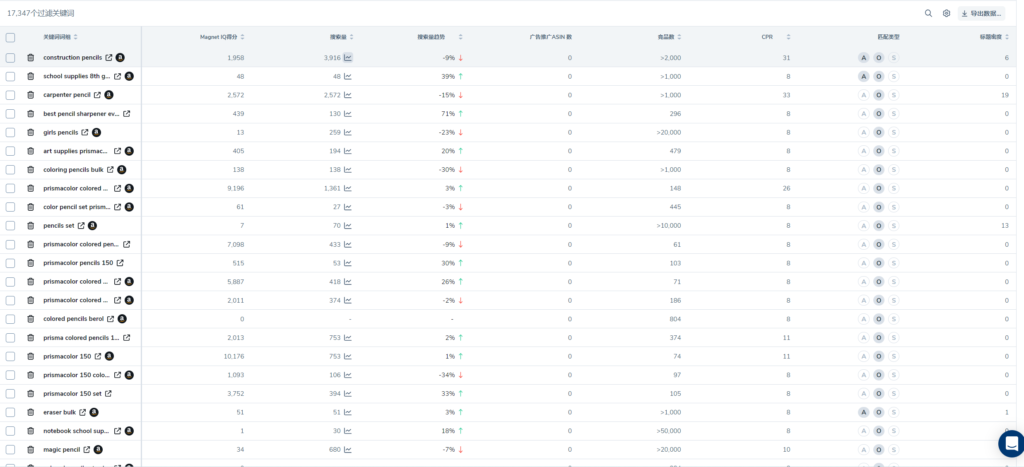This screenshot has width=1024, height=467.
Task: Click the Amazon icon beside 'girls pencils'
Action: click(96, 132)
